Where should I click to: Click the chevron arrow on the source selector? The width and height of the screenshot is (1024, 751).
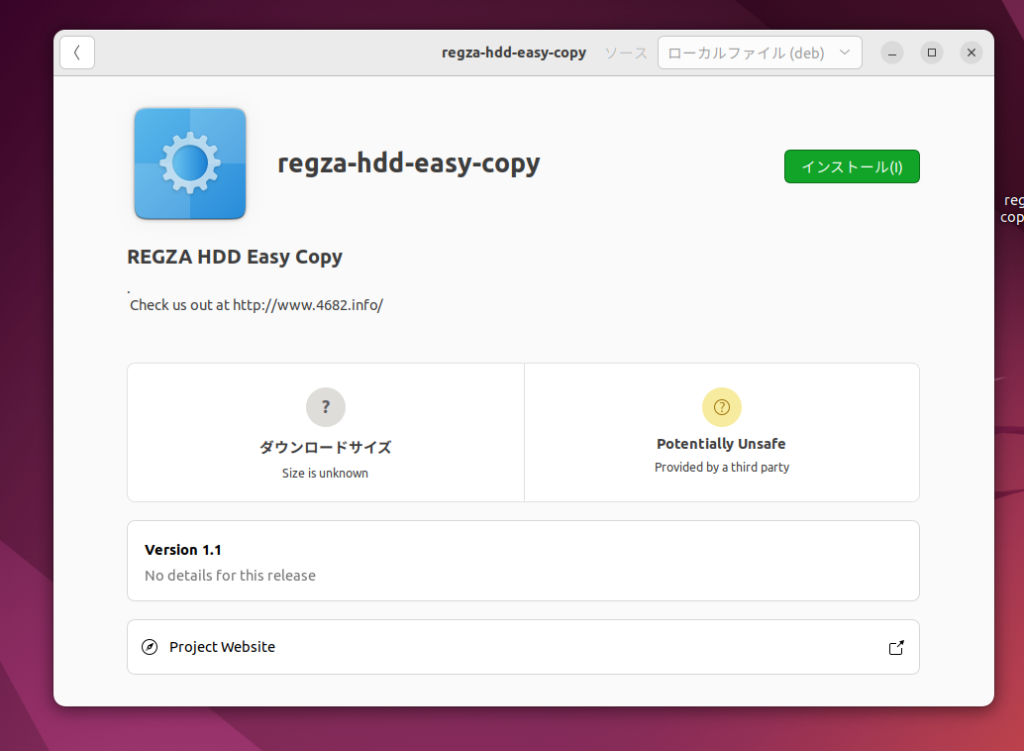pos(844,53)
